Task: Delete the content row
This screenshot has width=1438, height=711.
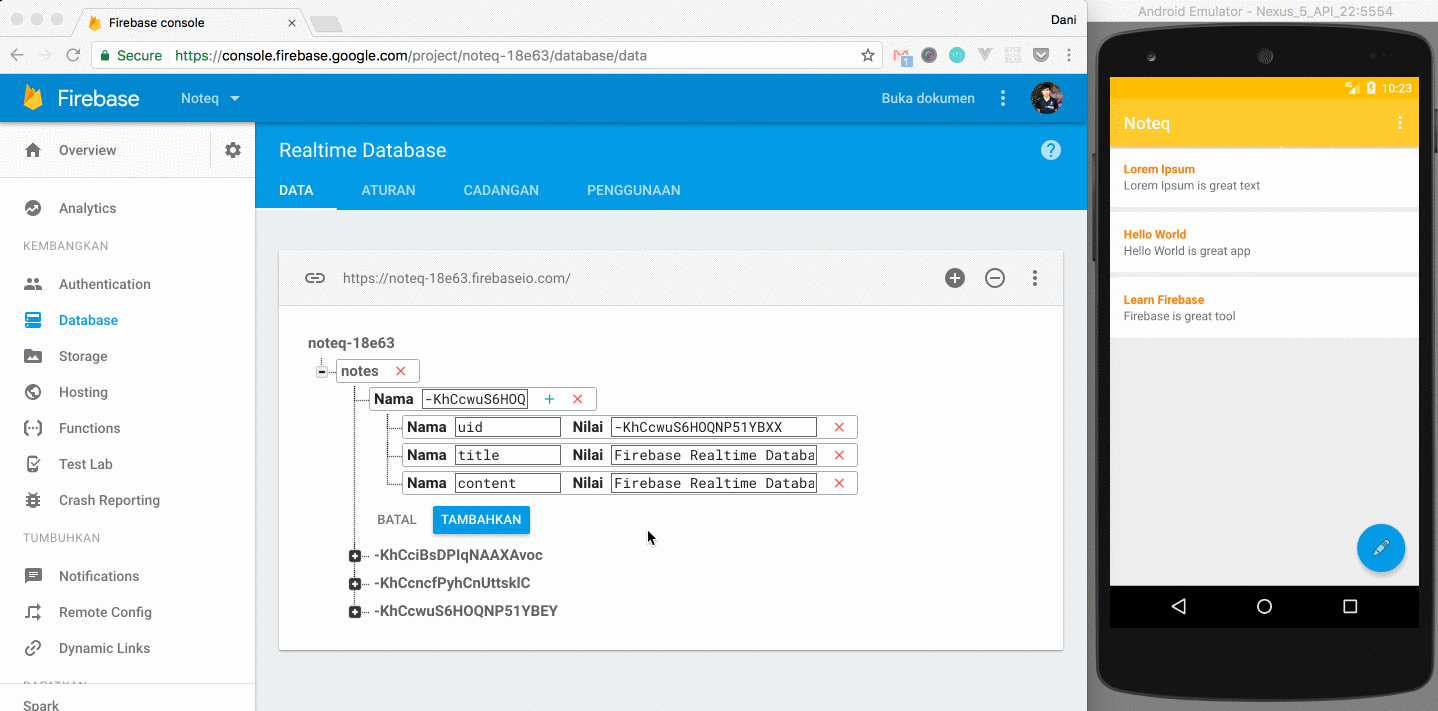Action: click(x=839, y=483)
